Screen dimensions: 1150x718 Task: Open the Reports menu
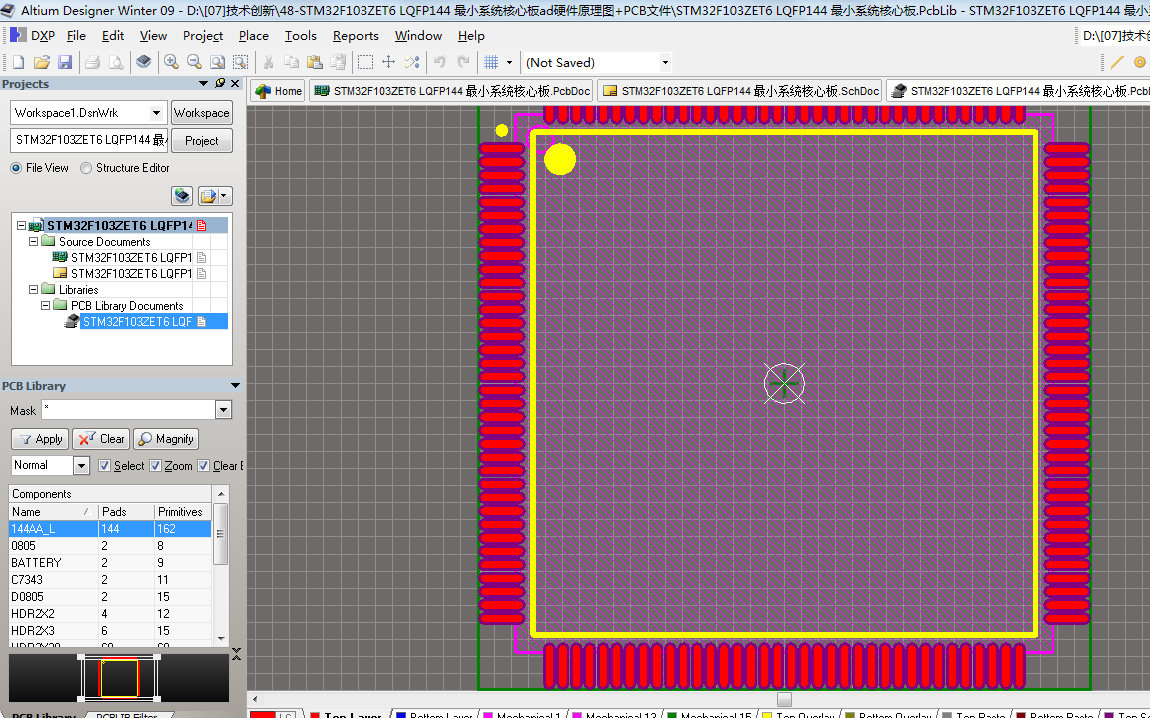tap(356, 35)
